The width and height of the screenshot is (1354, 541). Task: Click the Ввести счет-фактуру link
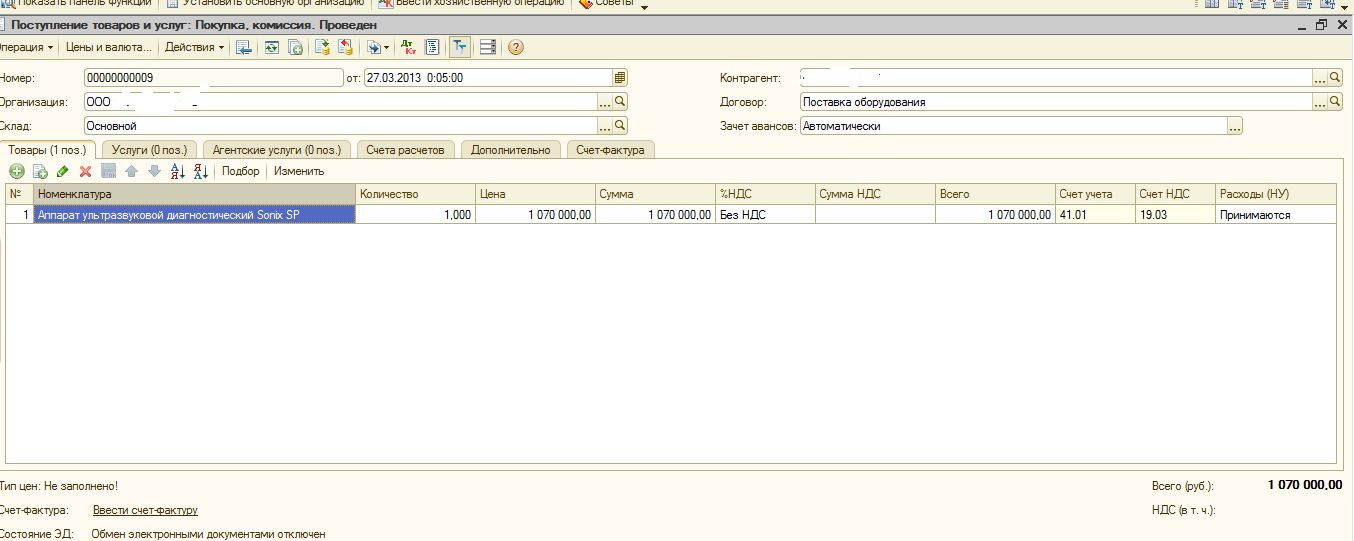tap(145, 511)
